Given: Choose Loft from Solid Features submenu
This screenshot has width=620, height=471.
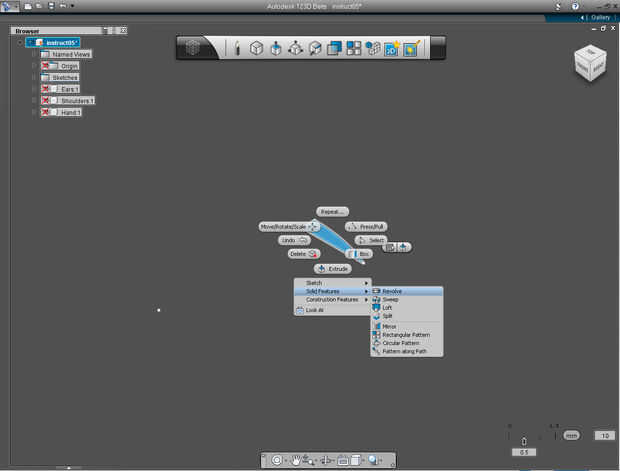Looking at the screenshot, I should tap(407, 308).
